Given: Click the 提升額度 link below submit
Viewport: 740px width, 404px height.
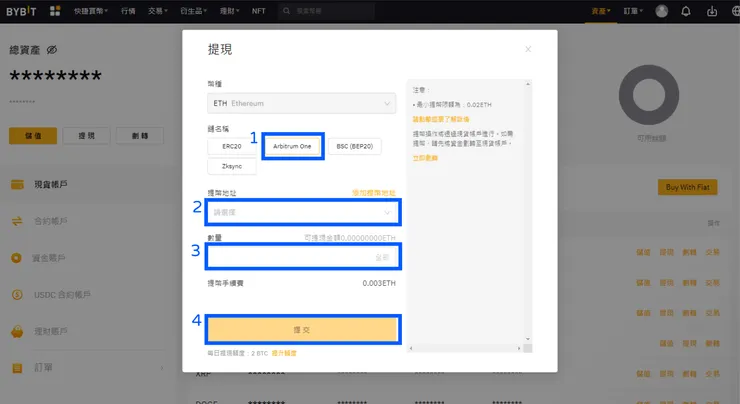Looking at the screenshot, I should pos(284,353).
